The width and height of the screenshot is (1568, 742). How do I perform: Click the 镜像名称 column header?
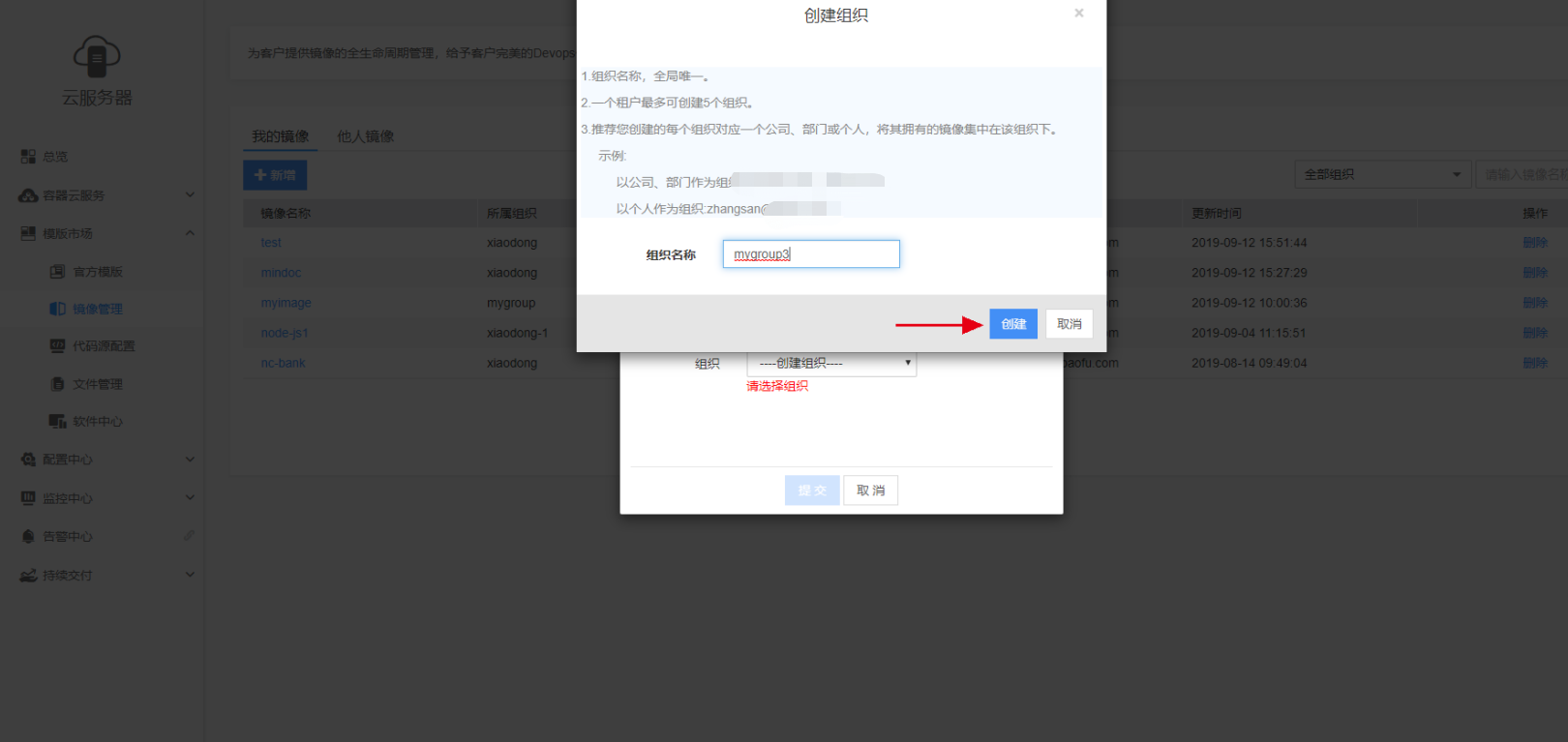coord(286,213)
